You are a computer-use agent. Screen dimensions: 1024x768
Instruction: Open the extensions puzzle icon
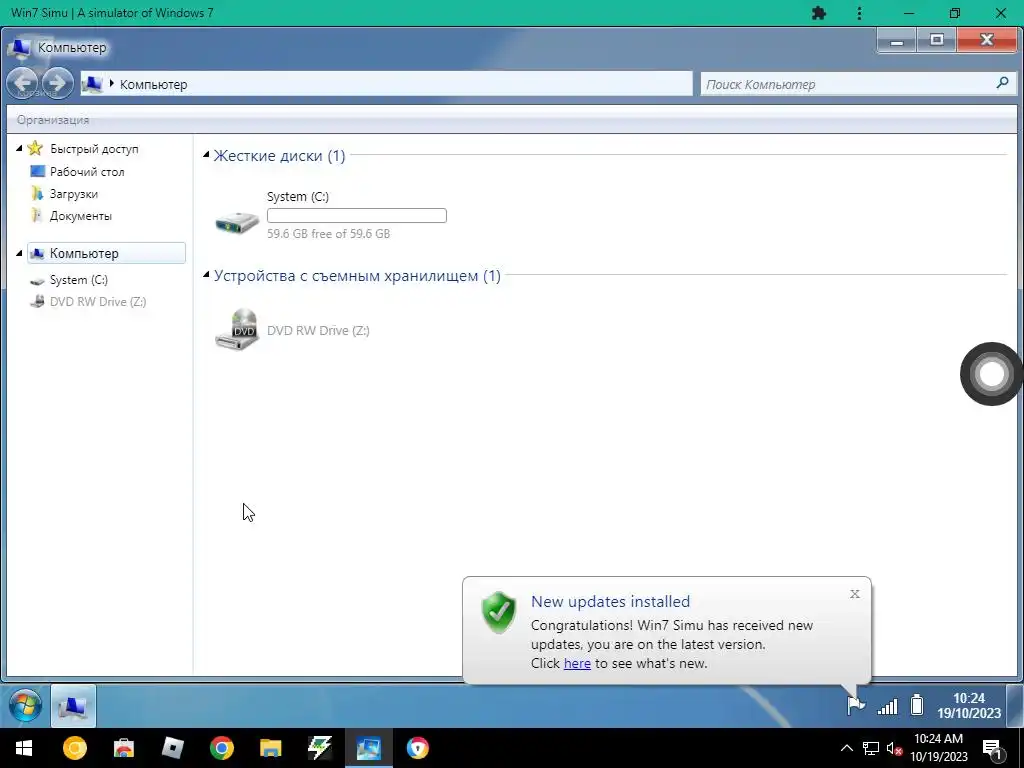tap(818, 13)
